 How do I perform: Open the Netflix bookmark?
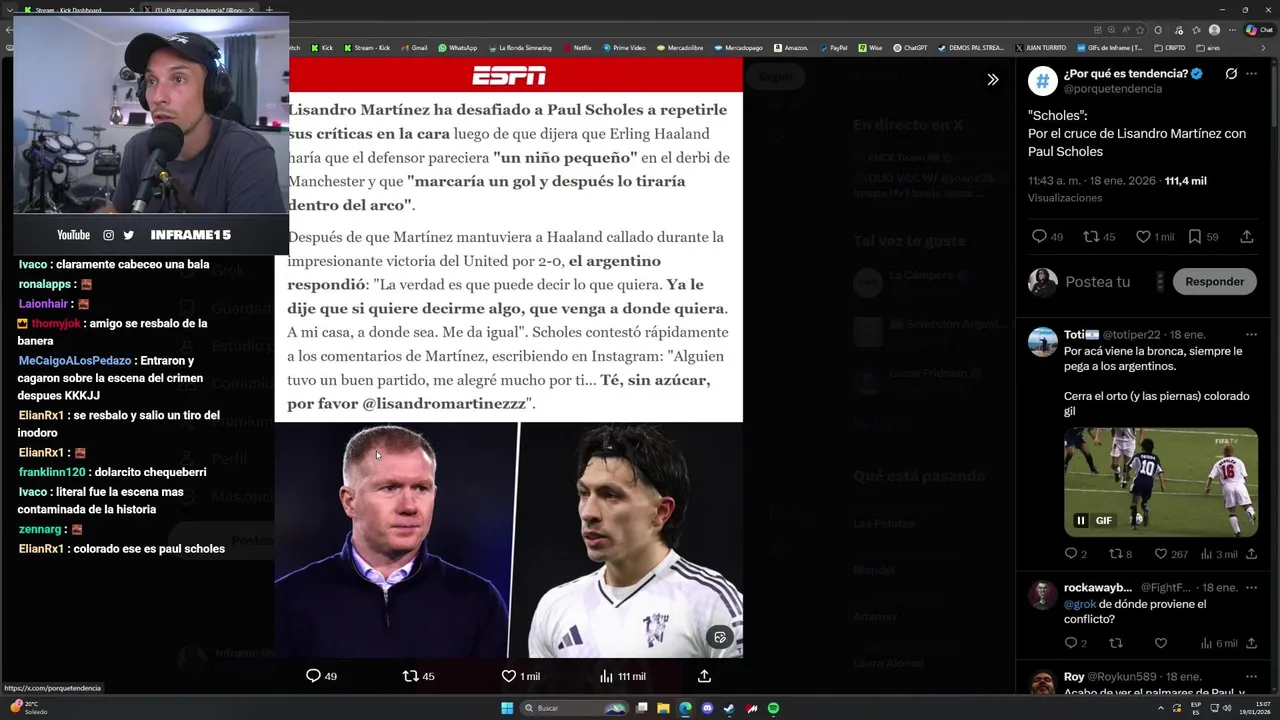576,47
